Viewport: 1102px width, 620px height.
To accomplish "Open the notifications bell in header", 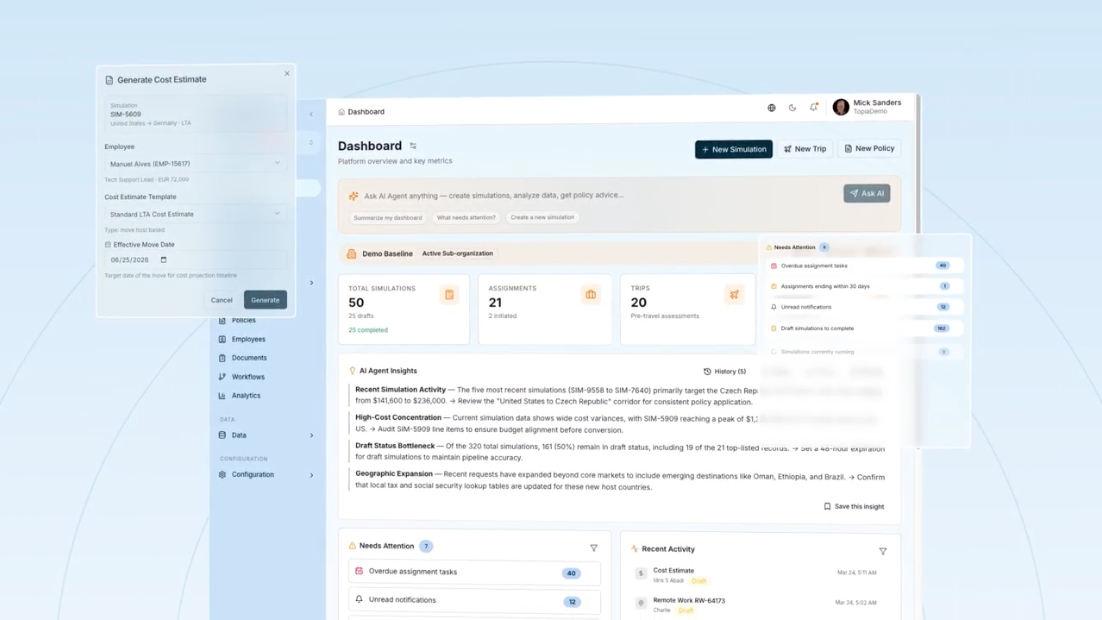I will coord(813,108).
